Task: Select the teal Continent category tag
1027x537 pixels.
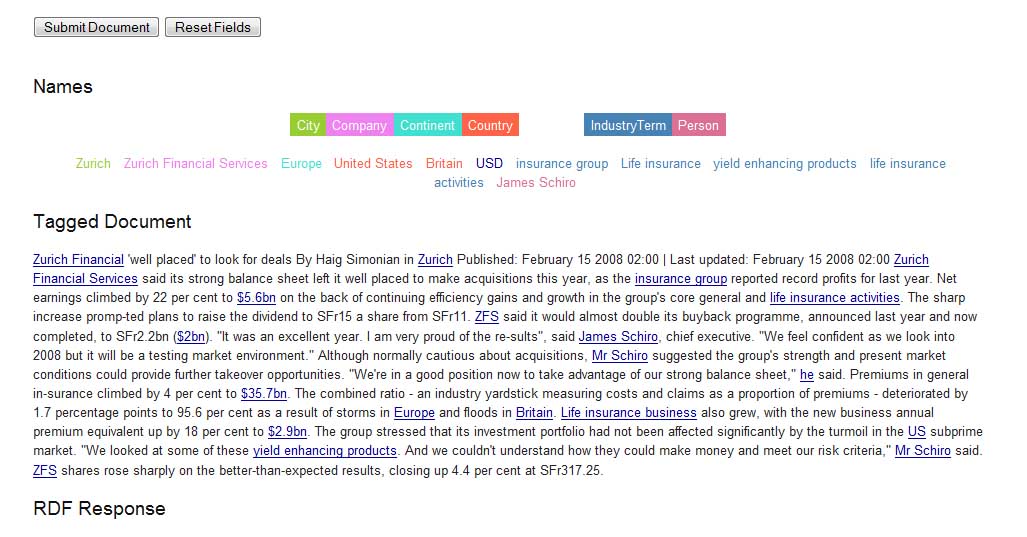Action: [427, 125]
